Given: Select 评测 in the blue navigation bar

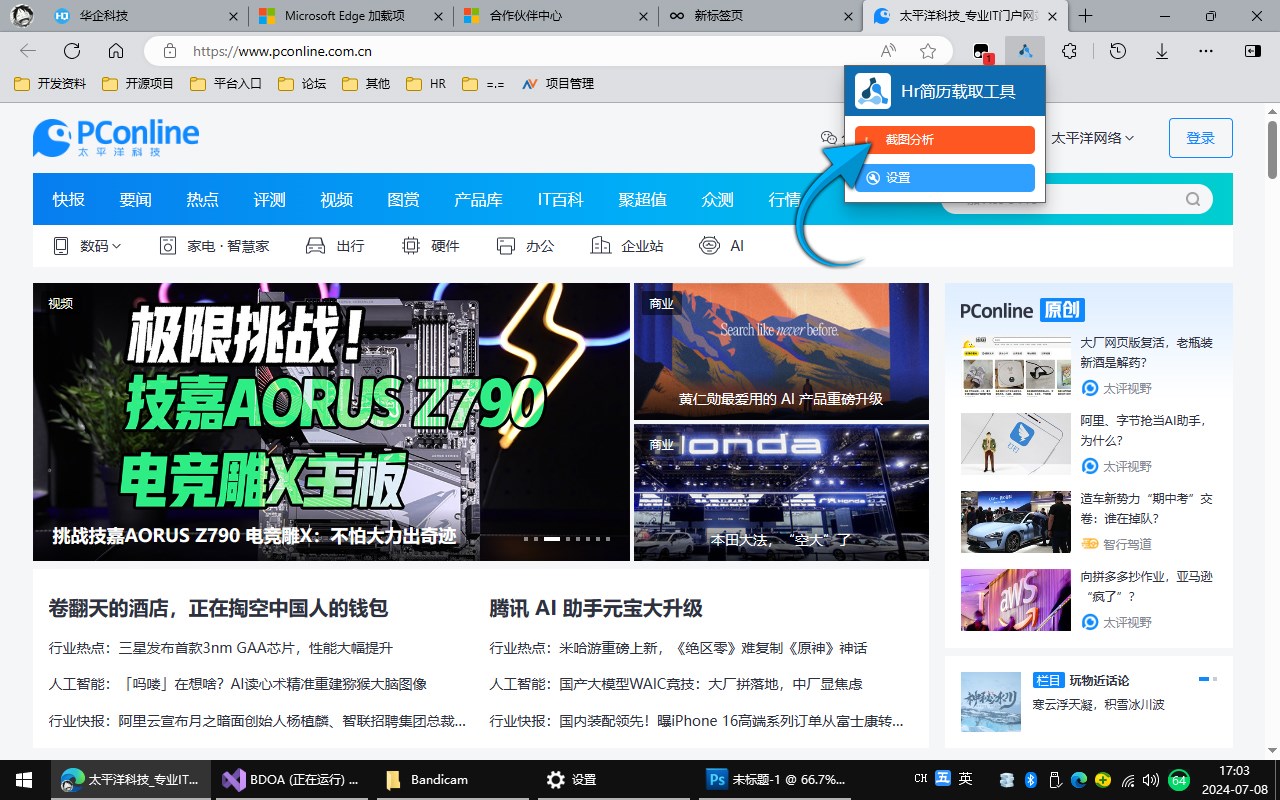Looking at the screenshot, I should coord(269,199).
